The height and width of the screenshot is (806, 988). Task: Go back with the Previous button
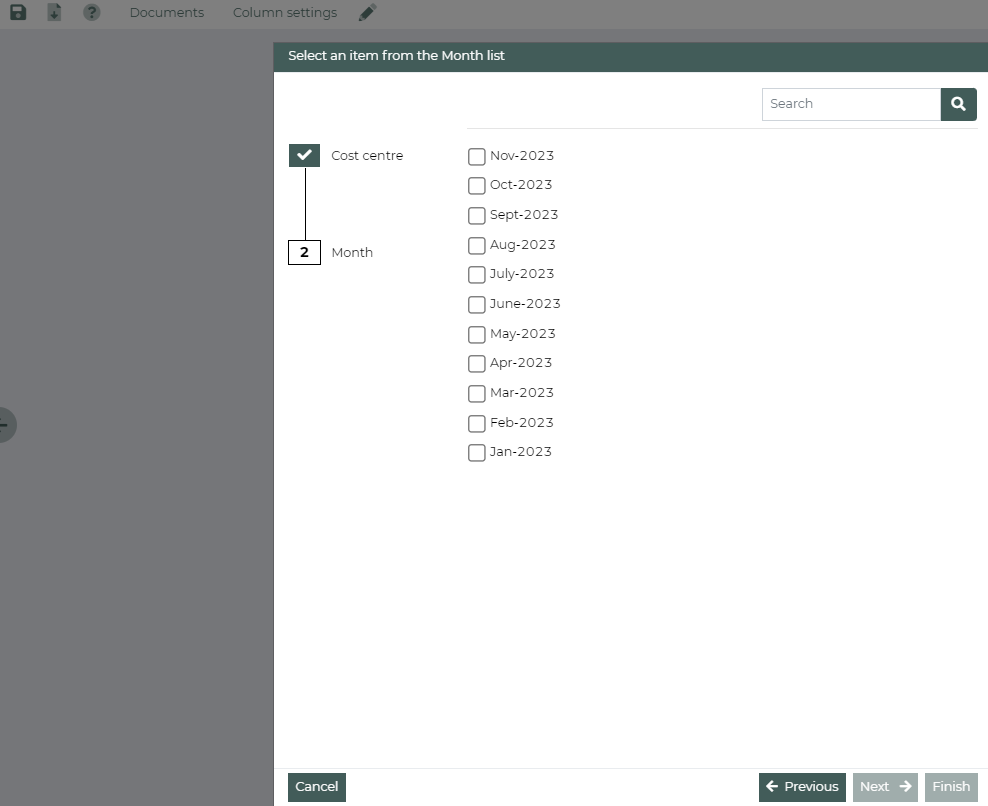pyautogui.click(x=802, y=787)
